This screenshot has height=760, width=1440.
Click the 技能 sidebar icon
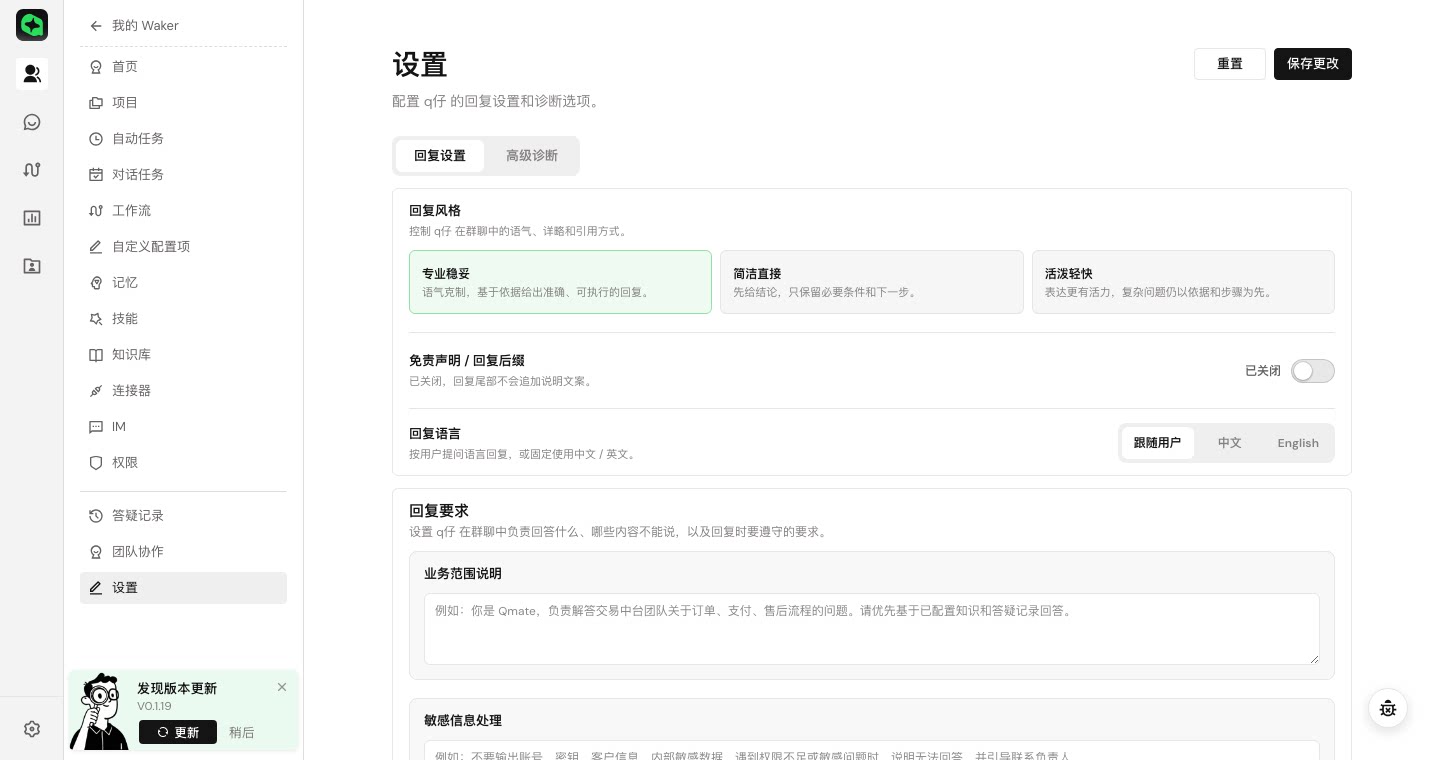[96, 319]
